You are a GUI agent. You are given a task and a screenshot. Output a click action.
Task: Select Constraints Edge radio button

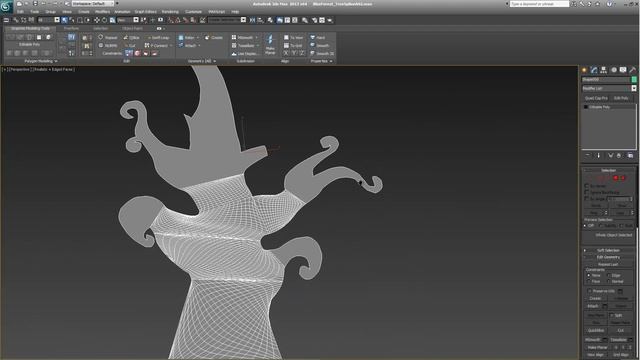[x=609, y=276]
